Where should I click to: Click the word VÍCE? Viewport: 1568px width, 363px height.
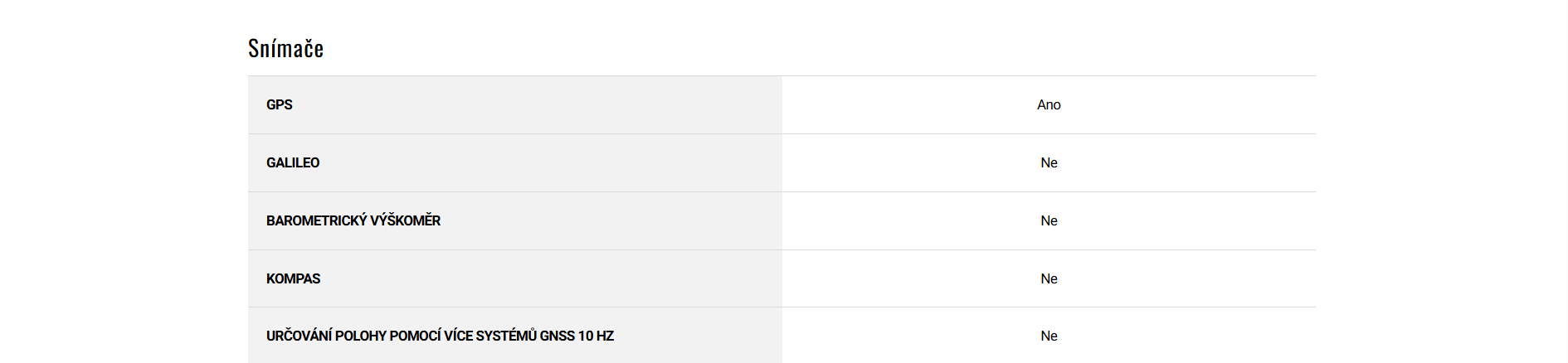click(458, 336)
